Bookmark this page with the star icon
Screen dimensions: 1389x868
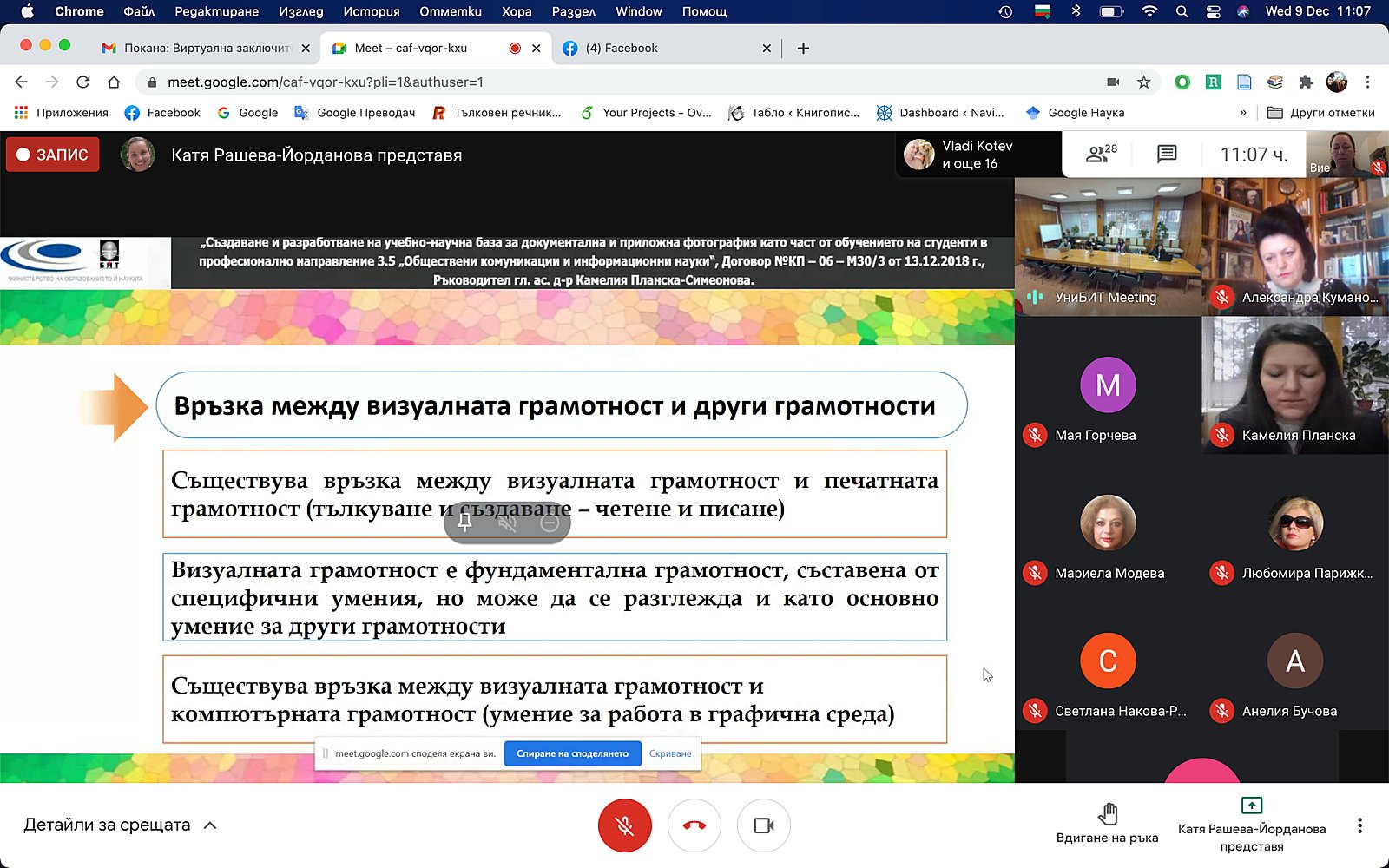click(1143, 82)
